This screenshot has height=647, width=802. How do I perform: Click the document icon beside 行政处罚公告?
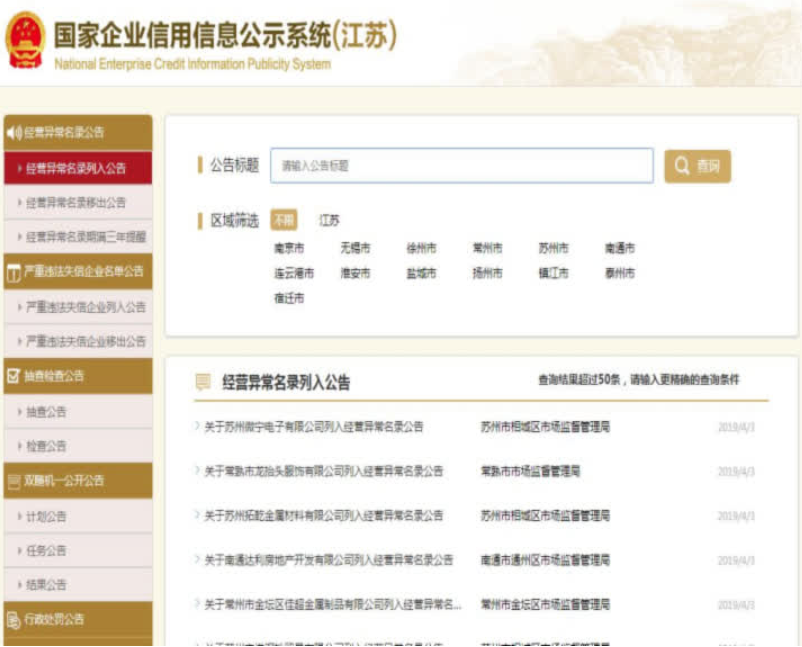(x=13, y=619)
